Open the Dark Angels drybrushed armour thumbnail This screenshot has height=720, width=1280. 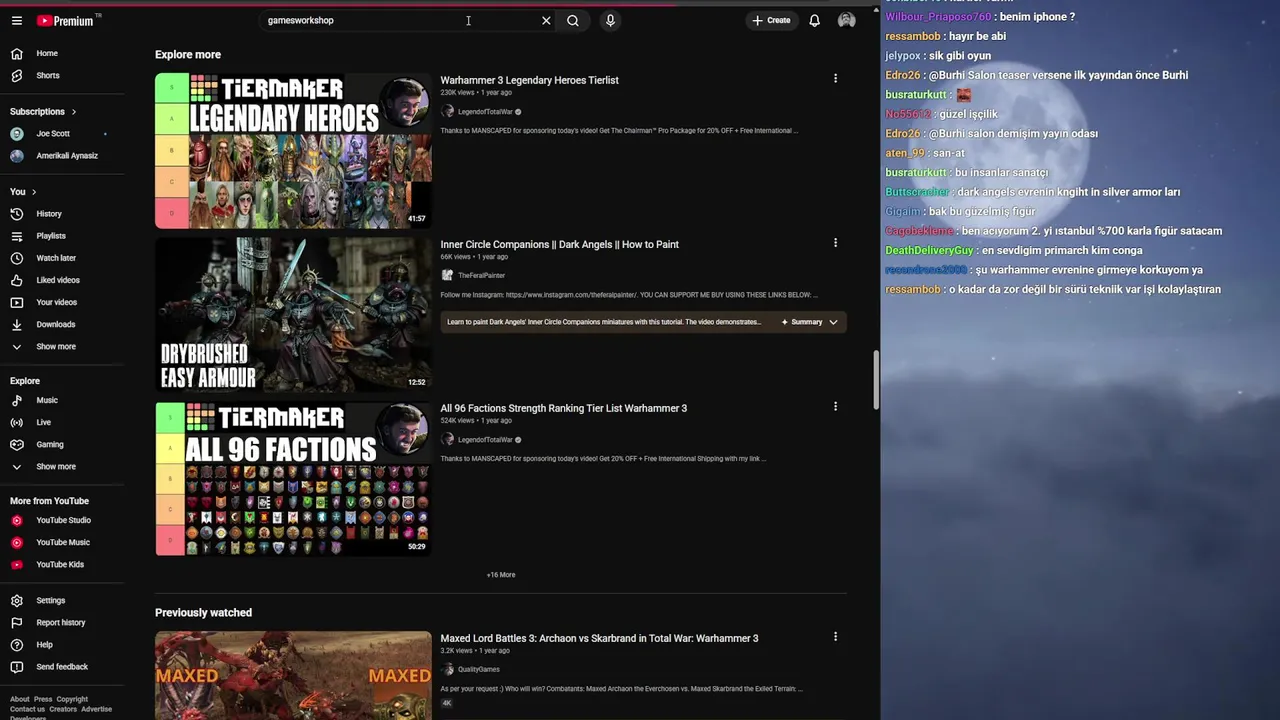(x=293, y=314)
